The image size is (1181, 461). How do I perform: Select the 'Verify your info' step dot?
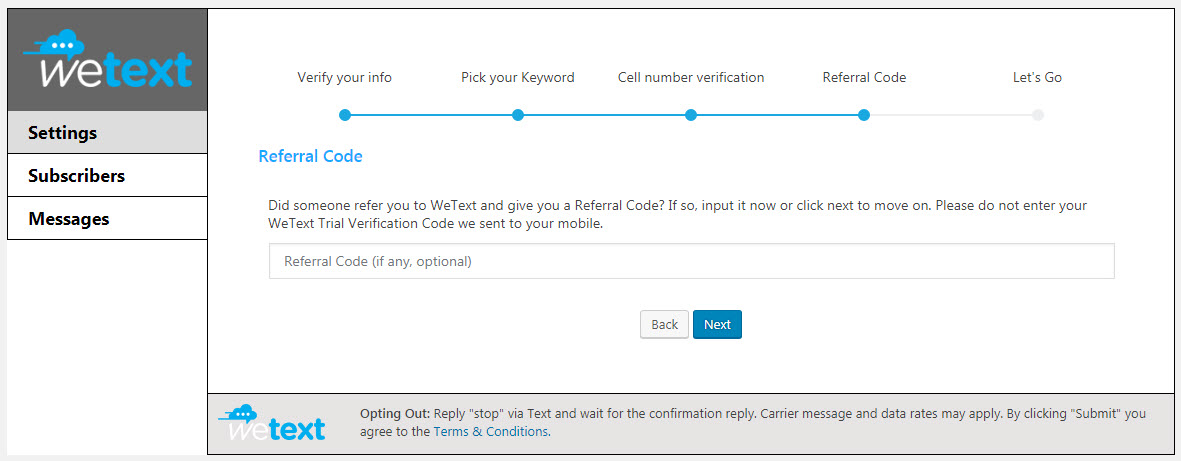(345, 115)
